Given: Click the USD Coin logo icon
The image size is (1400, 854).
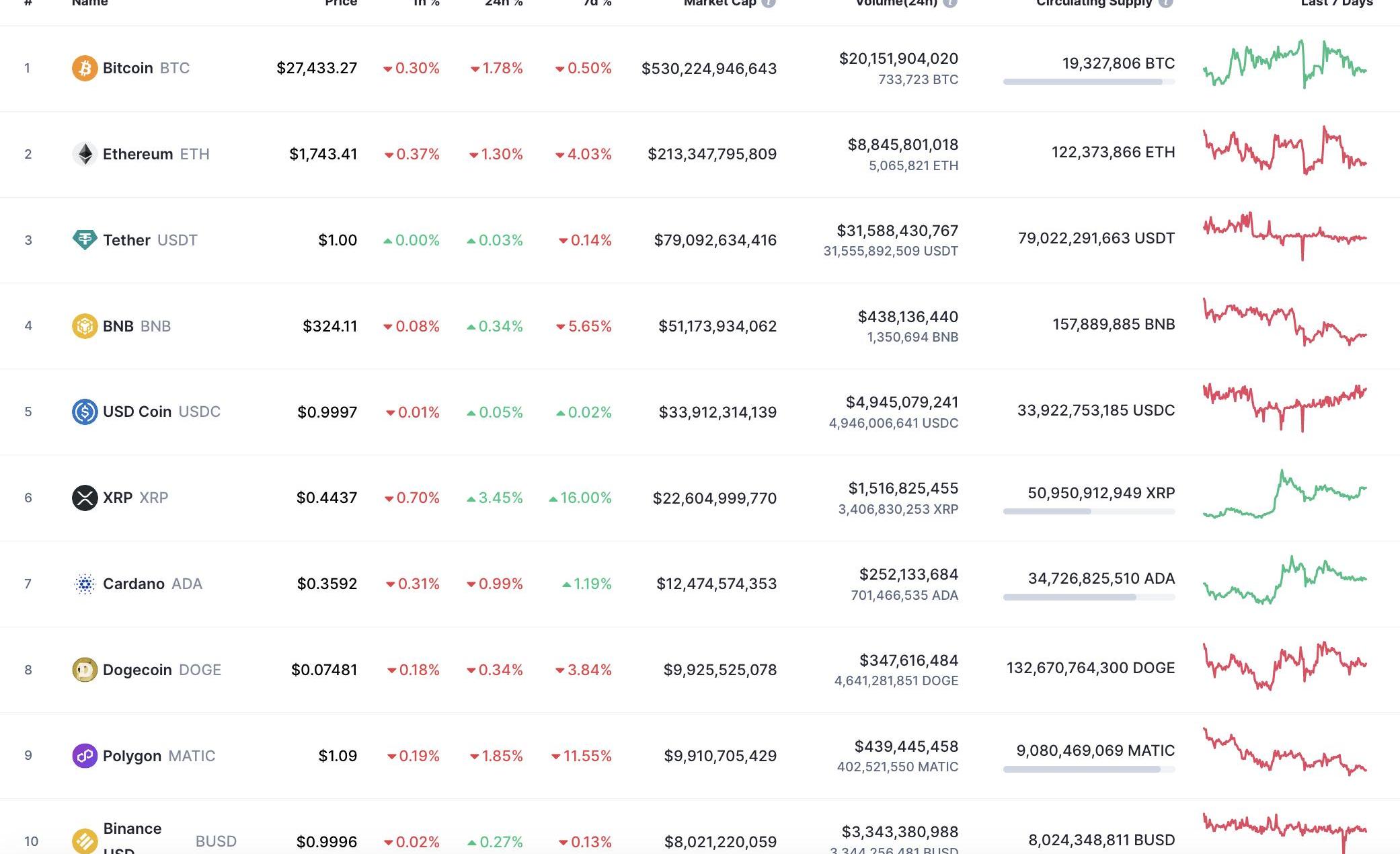Looking at the screenshot, I should tap(85, 412).
